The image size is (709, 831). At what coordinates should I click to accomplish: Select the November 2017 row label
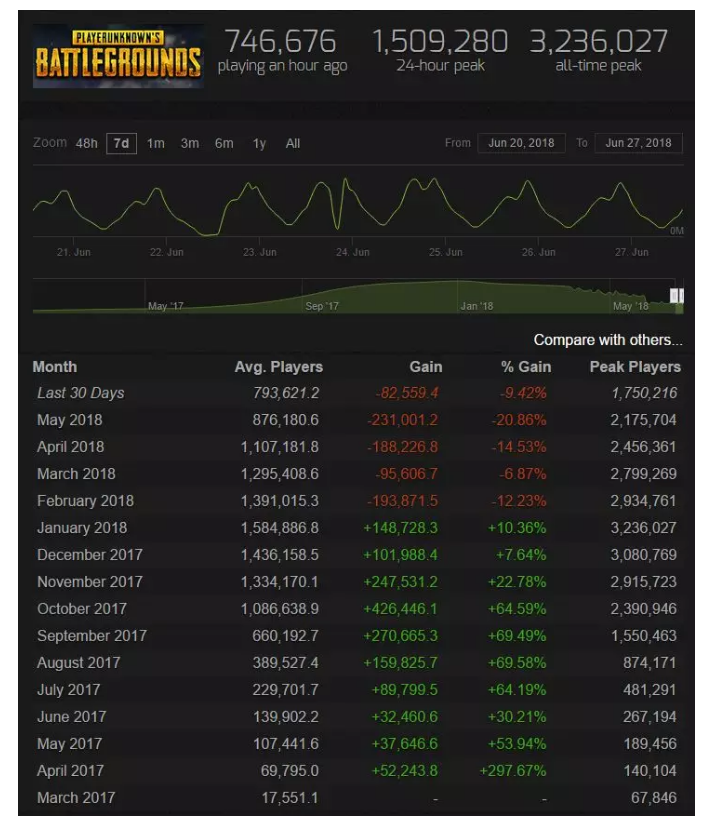tap(90, 582)
